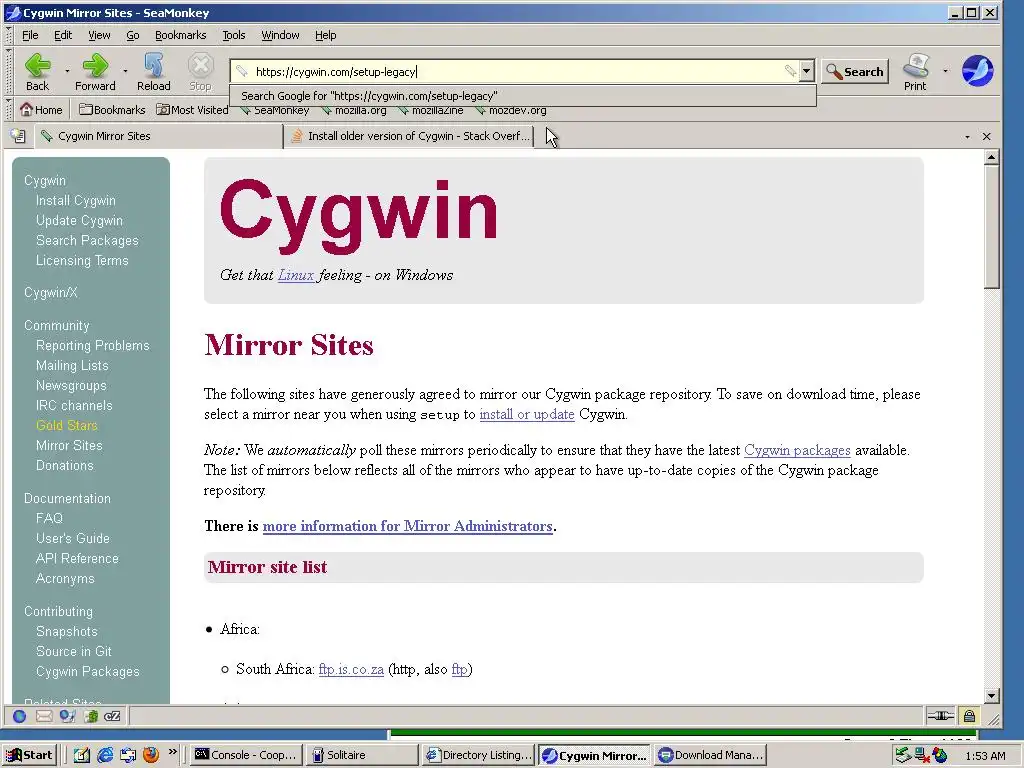Viewport: 1024px width, 768px height.
Task: Switch to the Cygwin Mirror Sites tab
Action: point(159,136)
